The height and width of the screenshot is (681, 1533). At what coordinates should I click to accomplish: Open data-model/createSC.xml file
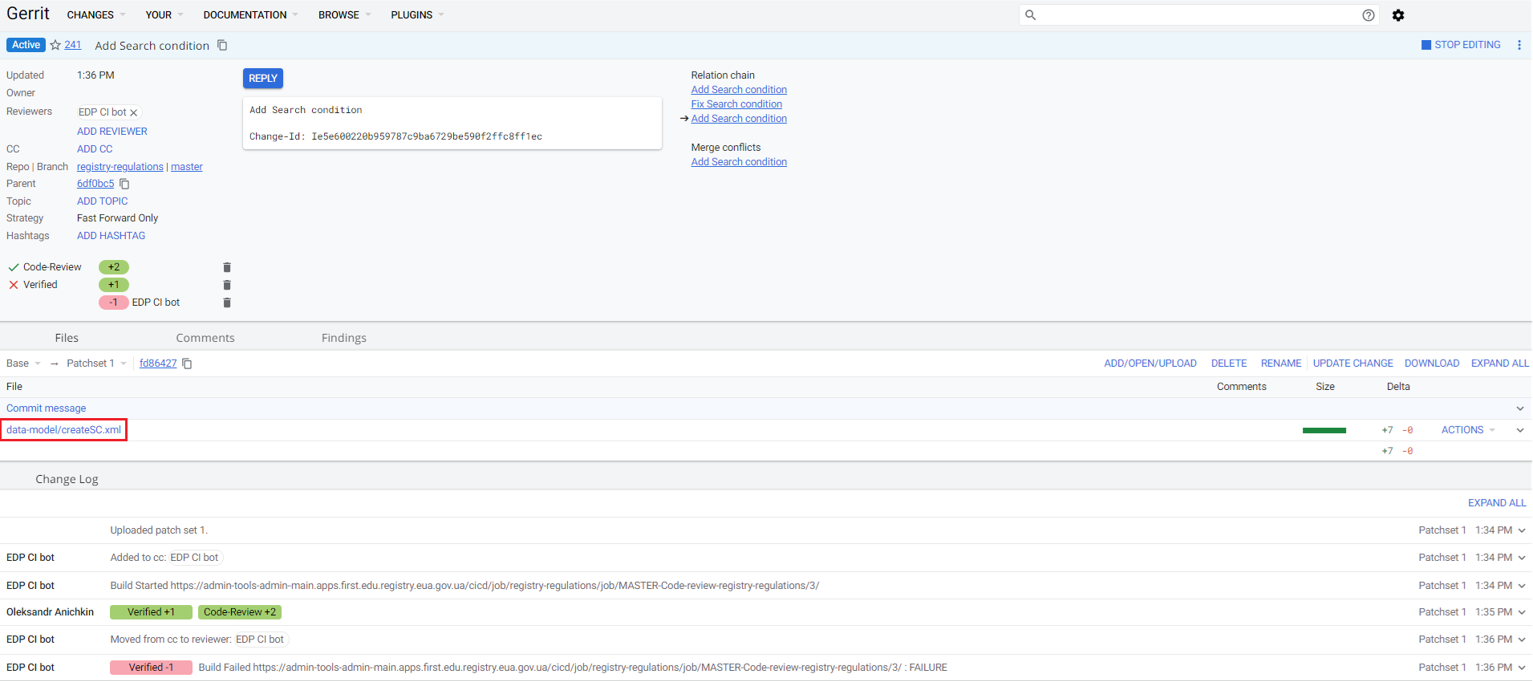[64, 430]
